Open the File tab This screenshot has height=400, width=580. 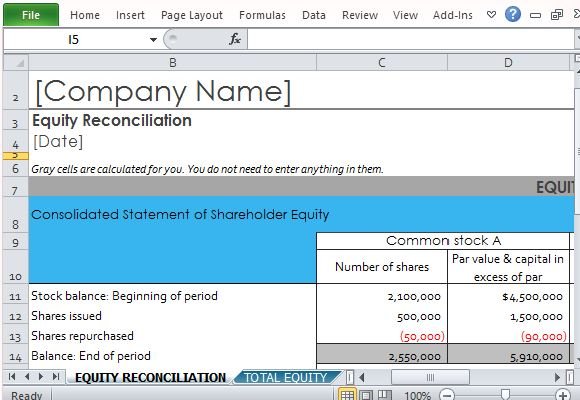point(31,15)
